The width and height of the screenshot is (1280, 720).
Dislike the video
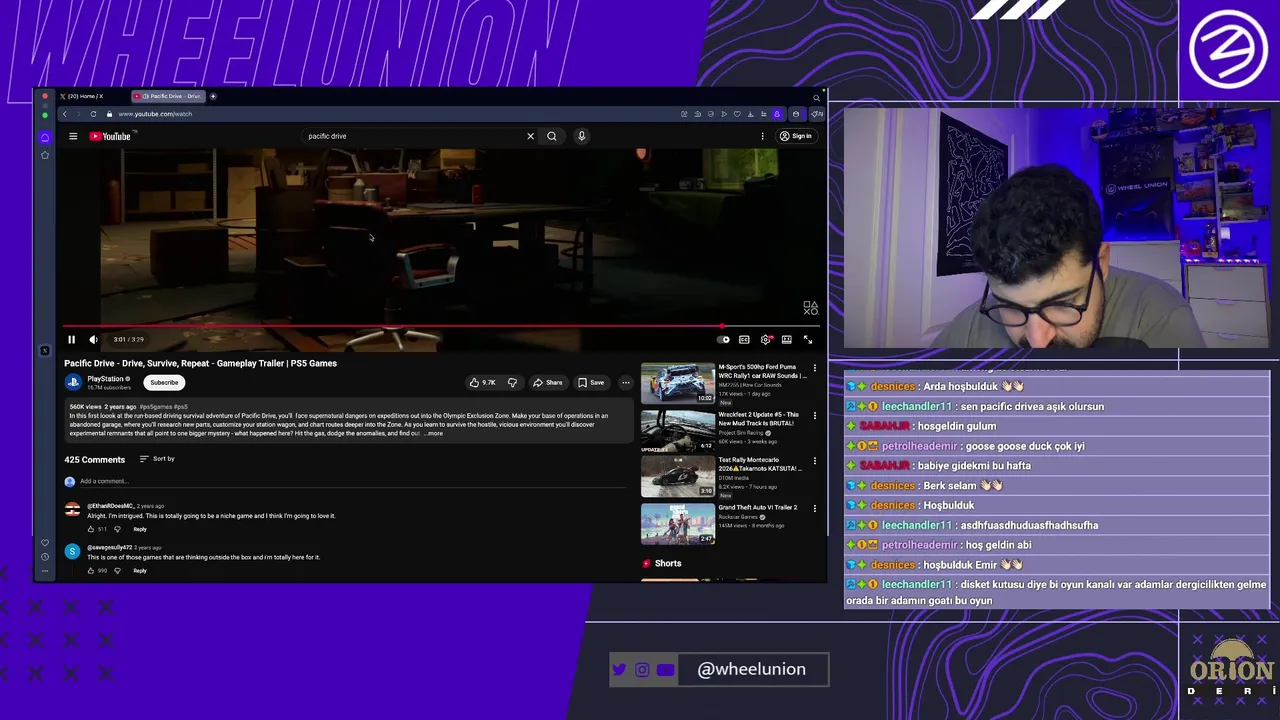(x=512, y=382)
